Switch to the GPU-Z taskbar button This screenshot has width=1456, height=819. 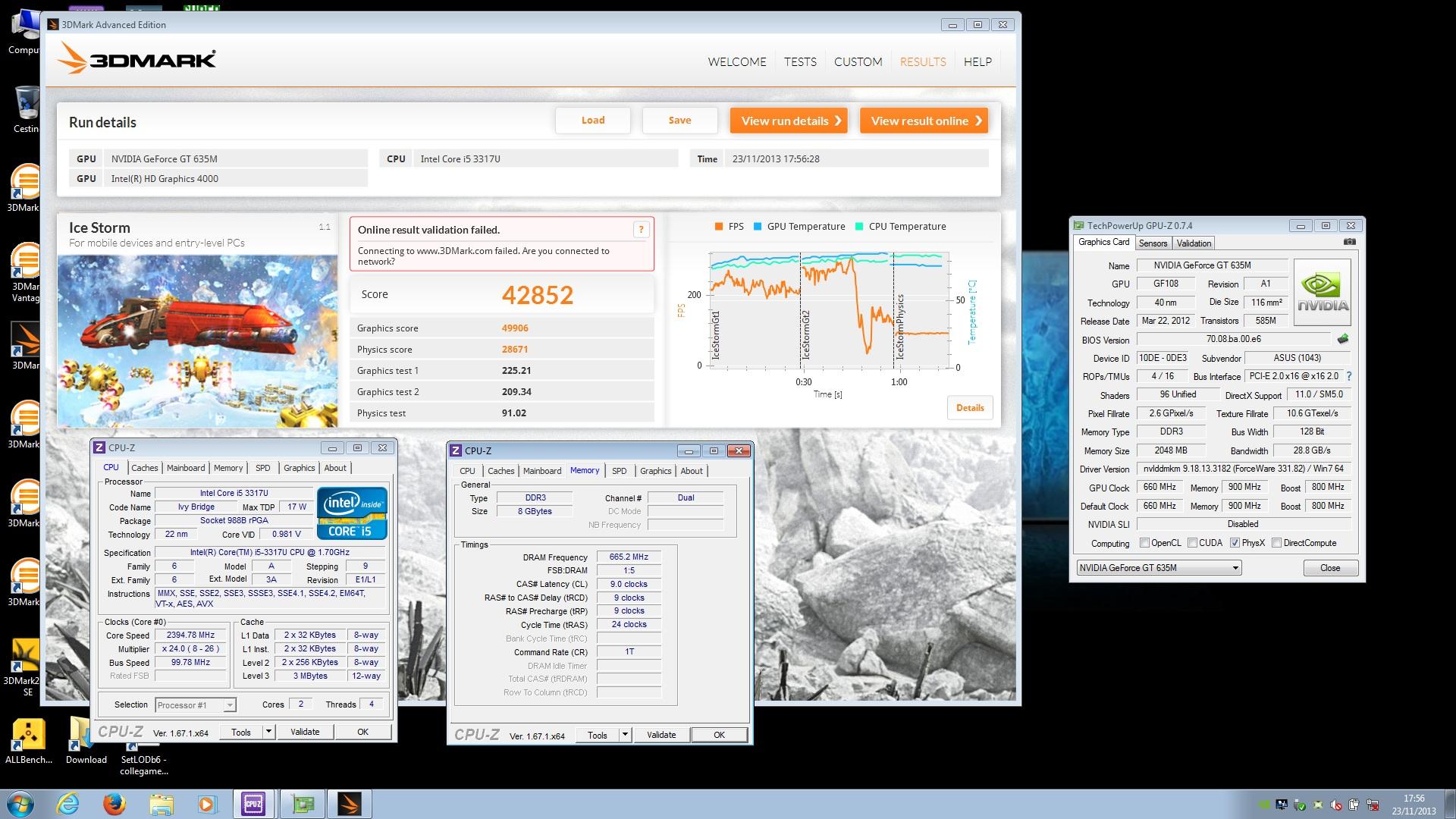point(303,804)
